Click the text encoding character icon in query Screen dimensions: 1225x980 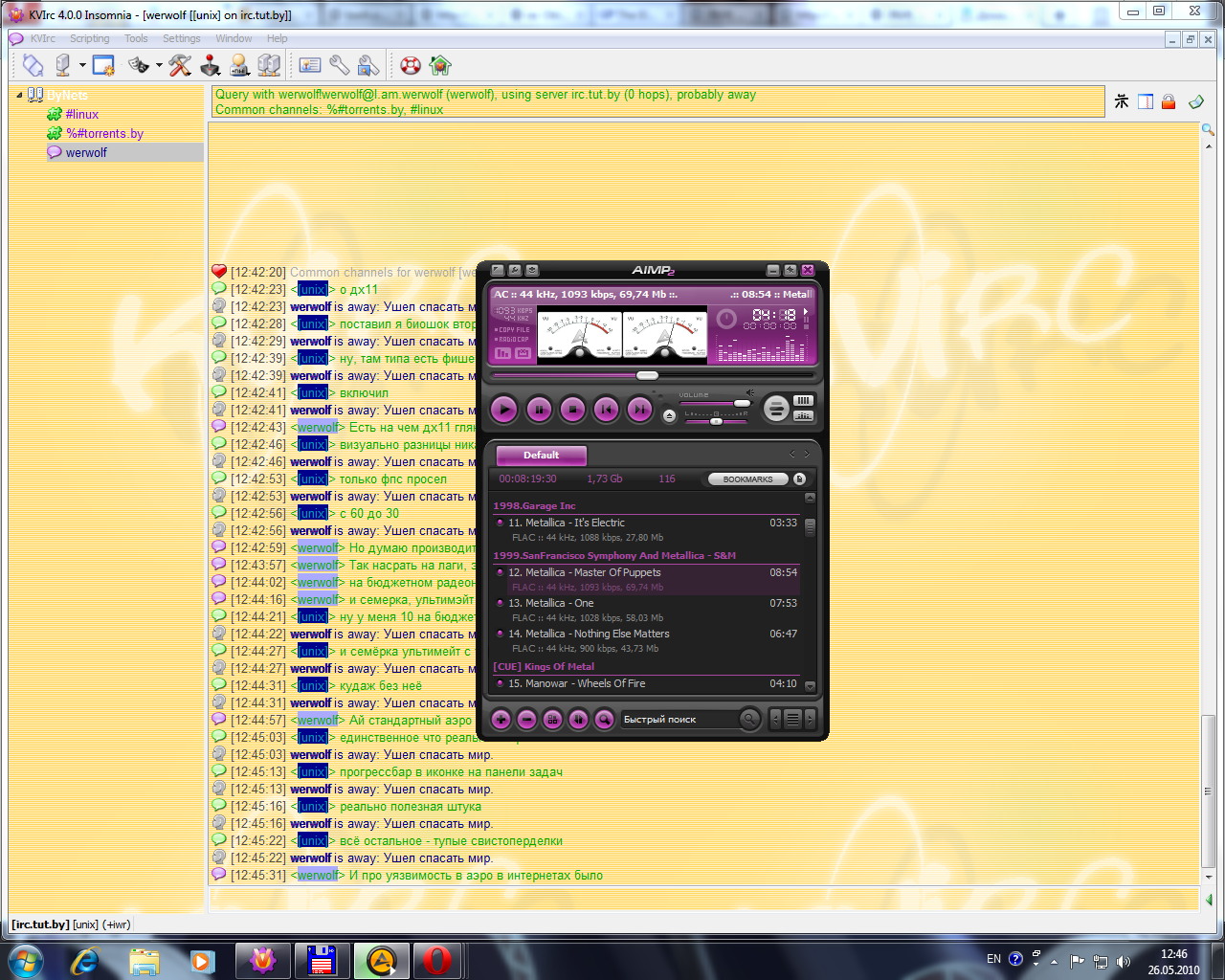[x=1122, y=101]
